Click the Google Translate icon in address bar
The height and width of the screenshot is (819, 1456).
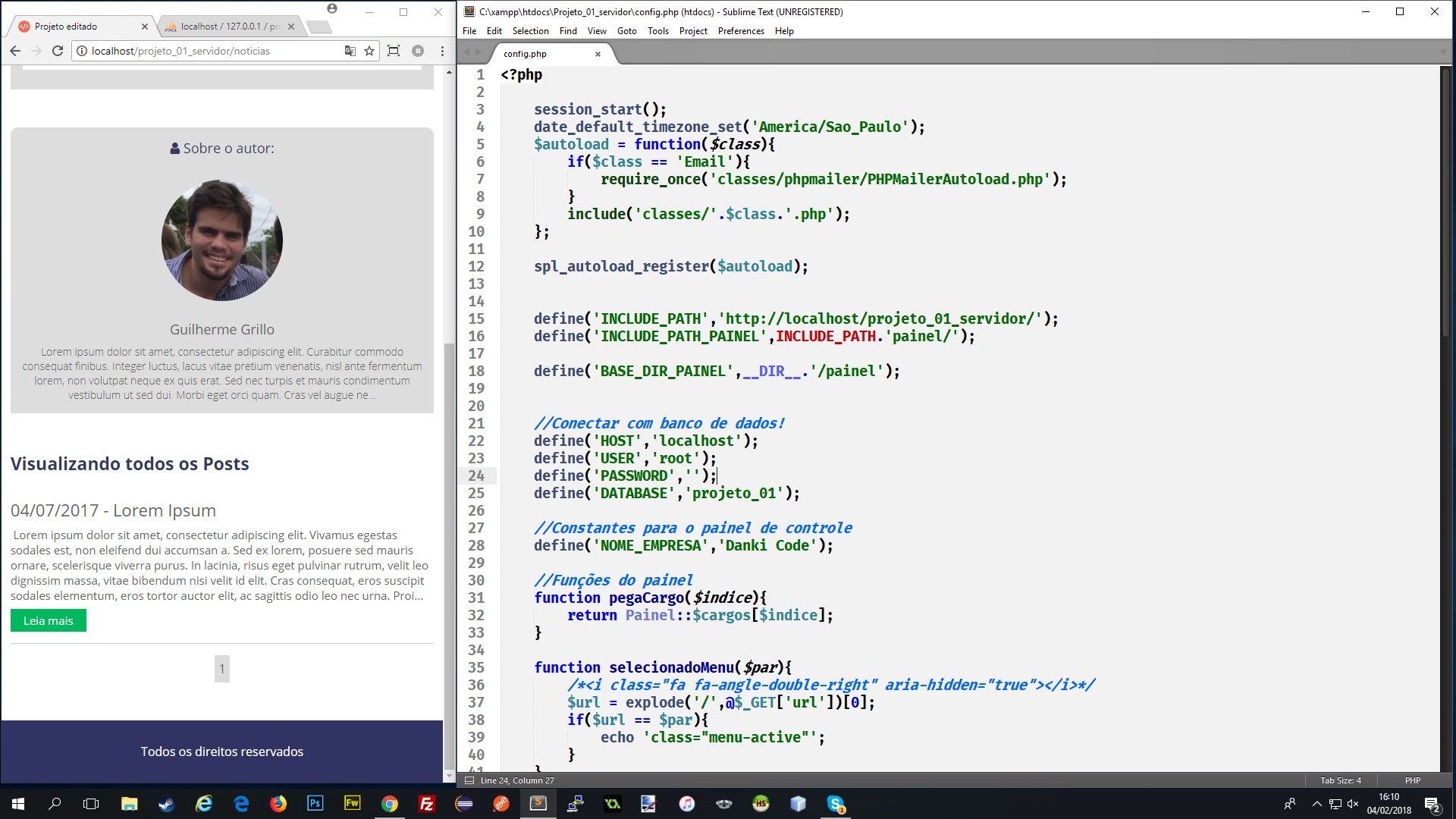[350, 51]
